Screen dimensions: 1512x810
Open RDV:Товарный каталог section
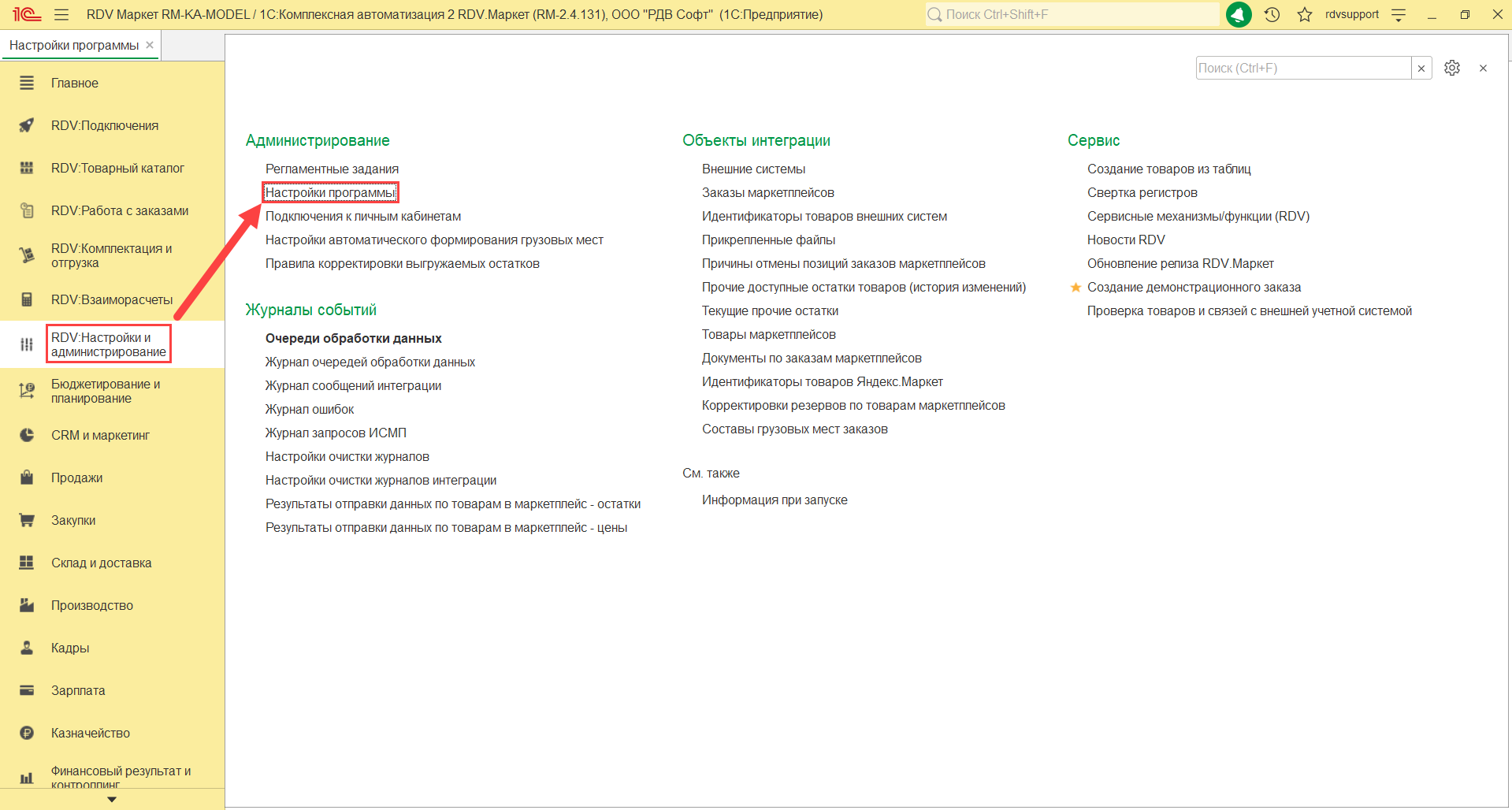click(x=117, y=168)
